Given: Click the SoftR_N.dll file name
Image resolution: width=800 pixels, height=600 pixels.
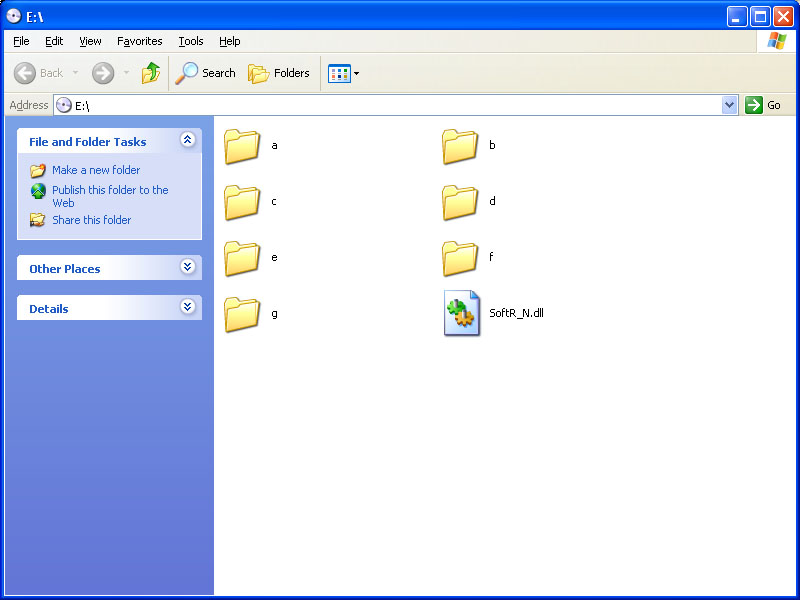Looking at the screenshot, I should pos(516,313).
